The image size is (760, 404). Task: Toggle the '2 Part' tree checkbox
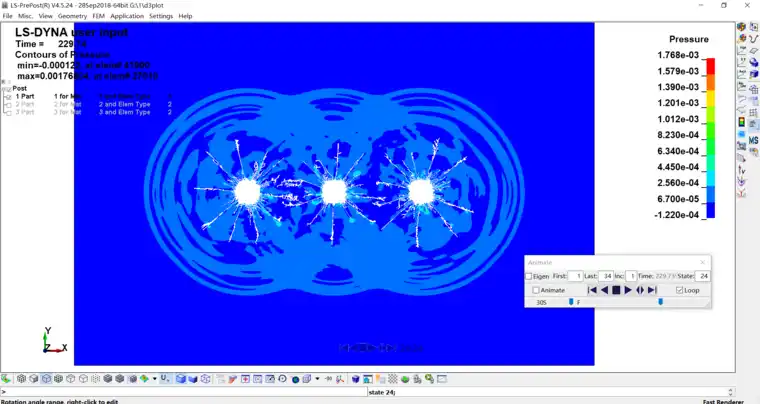(x=7, y=104)
